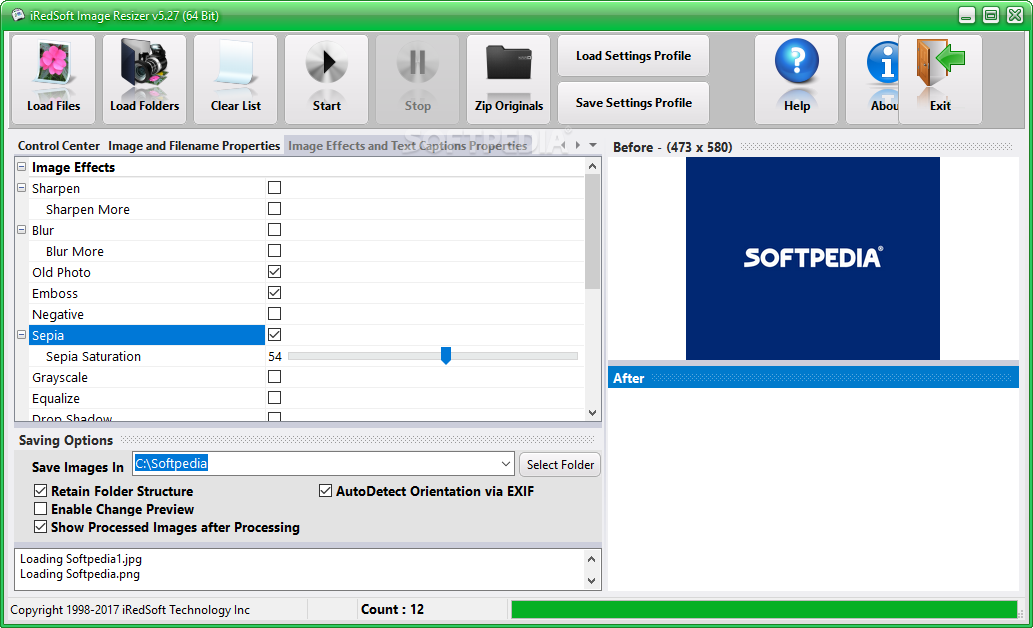Tick the Equalize checkbox

pyautogui.click(x=275, y=398)
